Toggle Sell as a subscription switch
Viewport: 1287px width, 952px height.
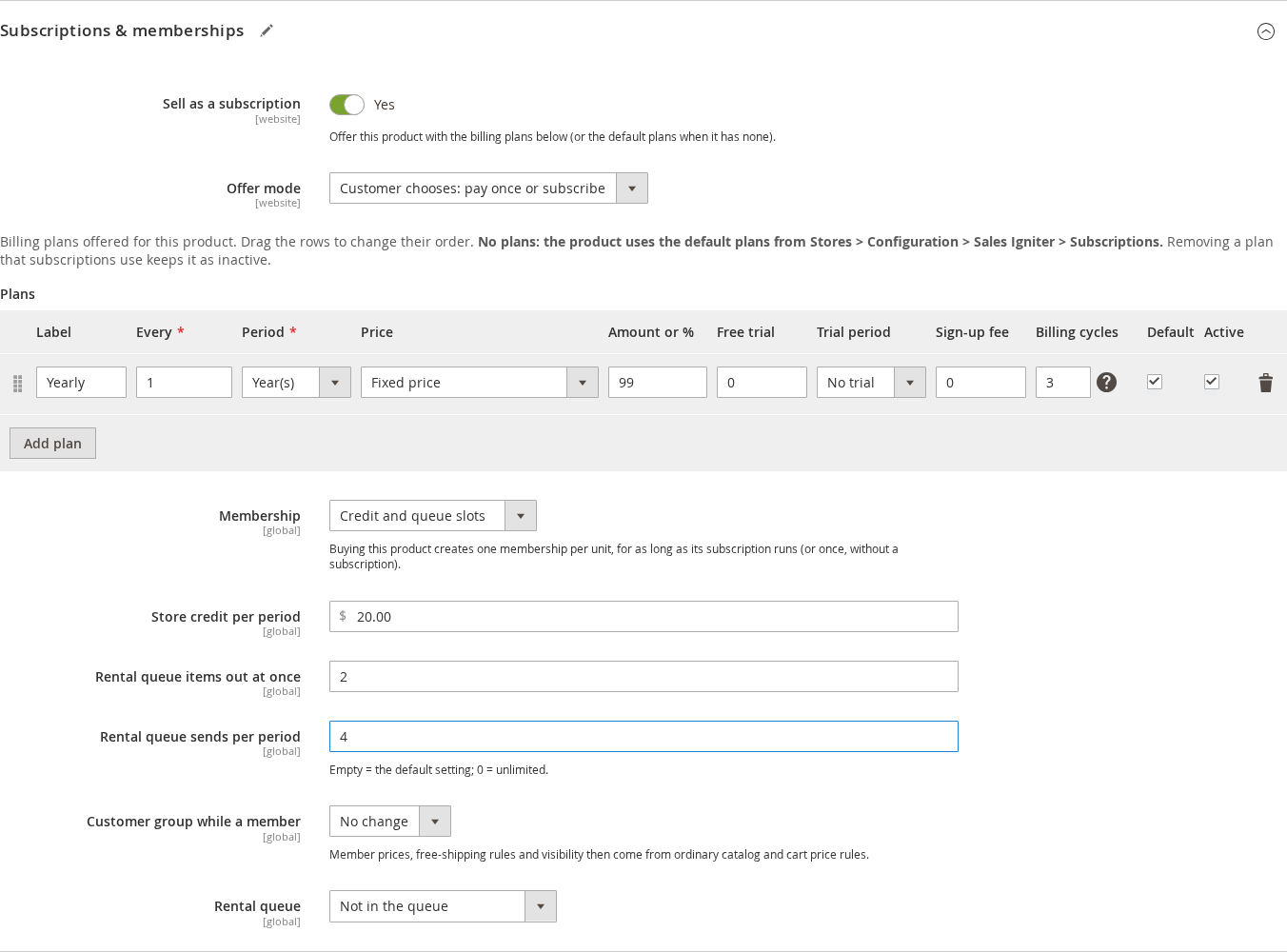click(x=346, y=105)
